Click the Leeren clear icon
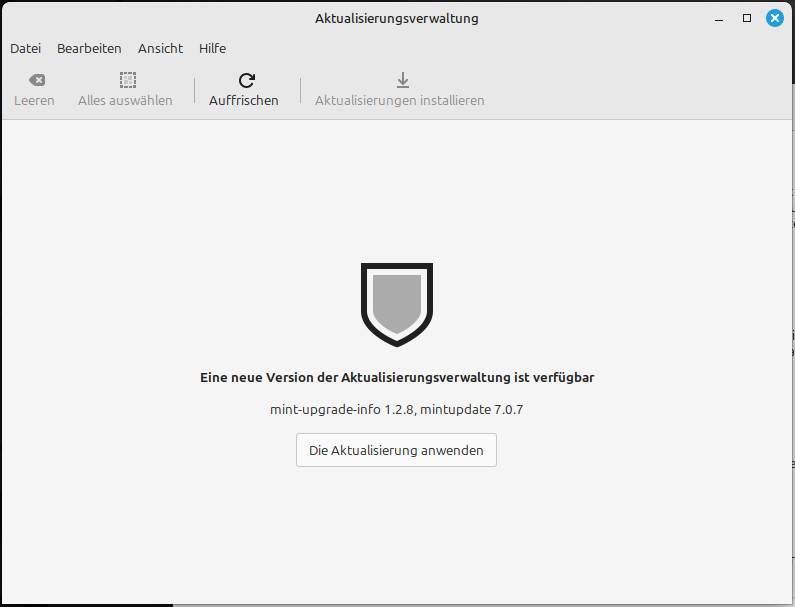Screen dimensions: 795x607 click(x=37, y=80)
